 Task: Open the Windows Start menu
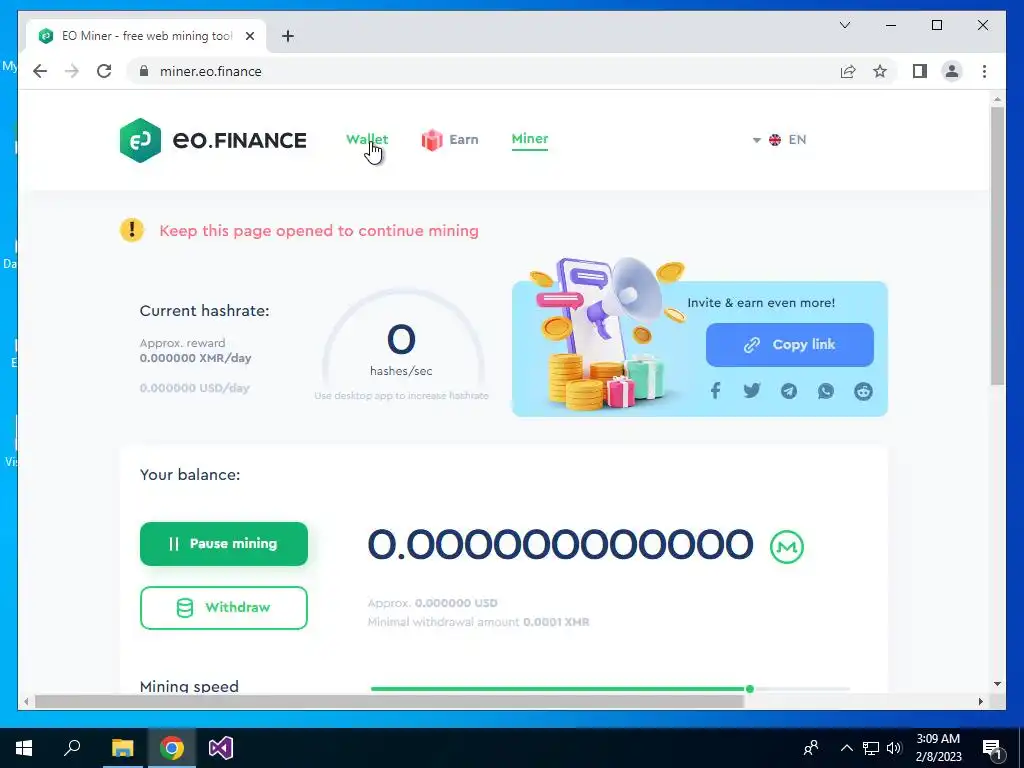coord(24,748)
